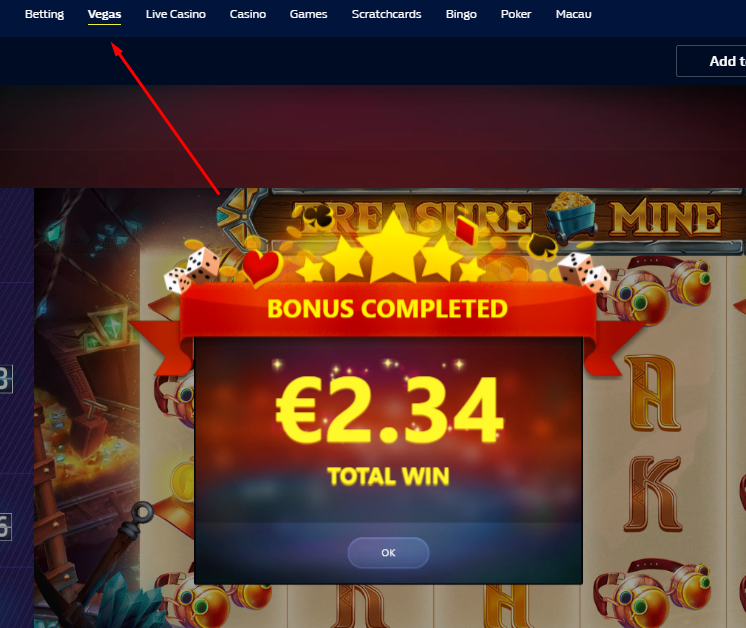The image size is (746, 628).
Task: Go to Live Casino
Action: click(x=176, y=14)
